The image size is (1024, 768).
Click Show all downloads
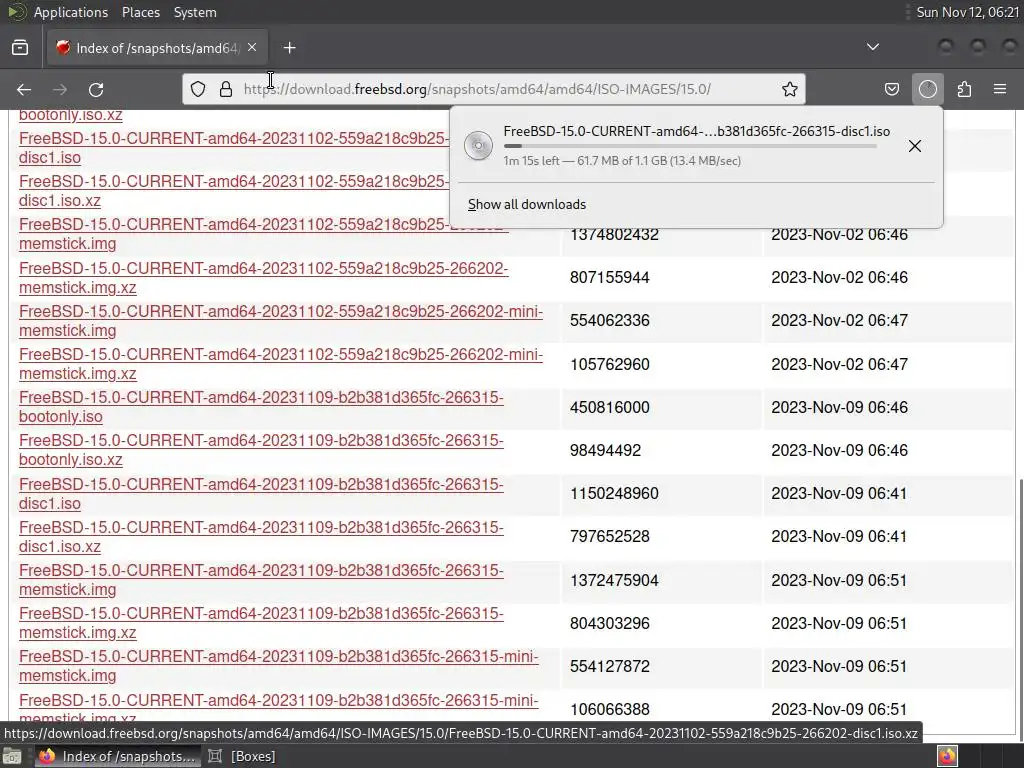point(526,204)
